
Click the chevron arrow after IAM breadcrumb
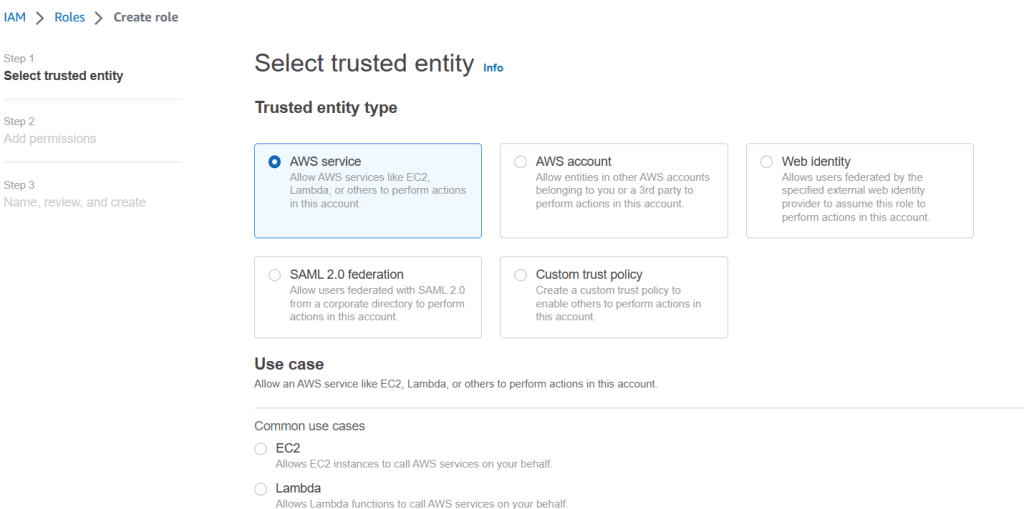pyautogui.click(x=40, y=18)
